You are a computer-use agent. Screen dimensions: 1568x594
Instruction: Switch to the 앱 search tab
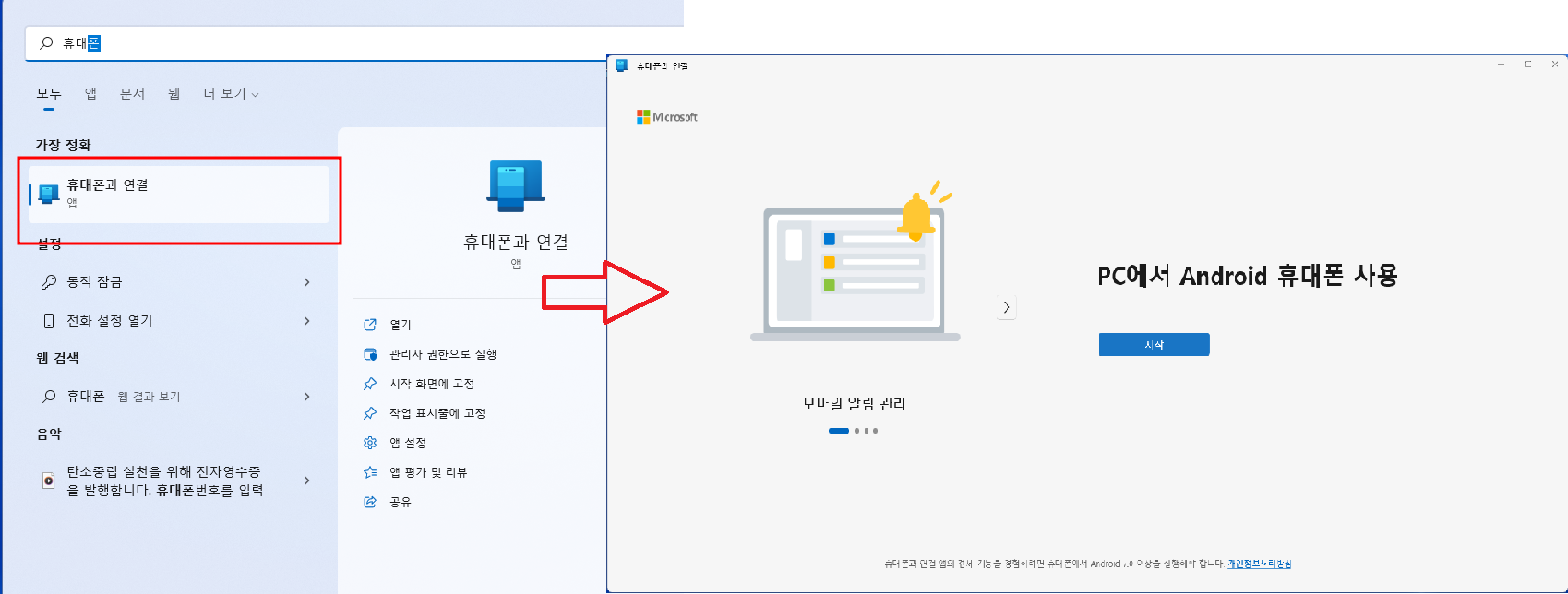tap(90, 94)
